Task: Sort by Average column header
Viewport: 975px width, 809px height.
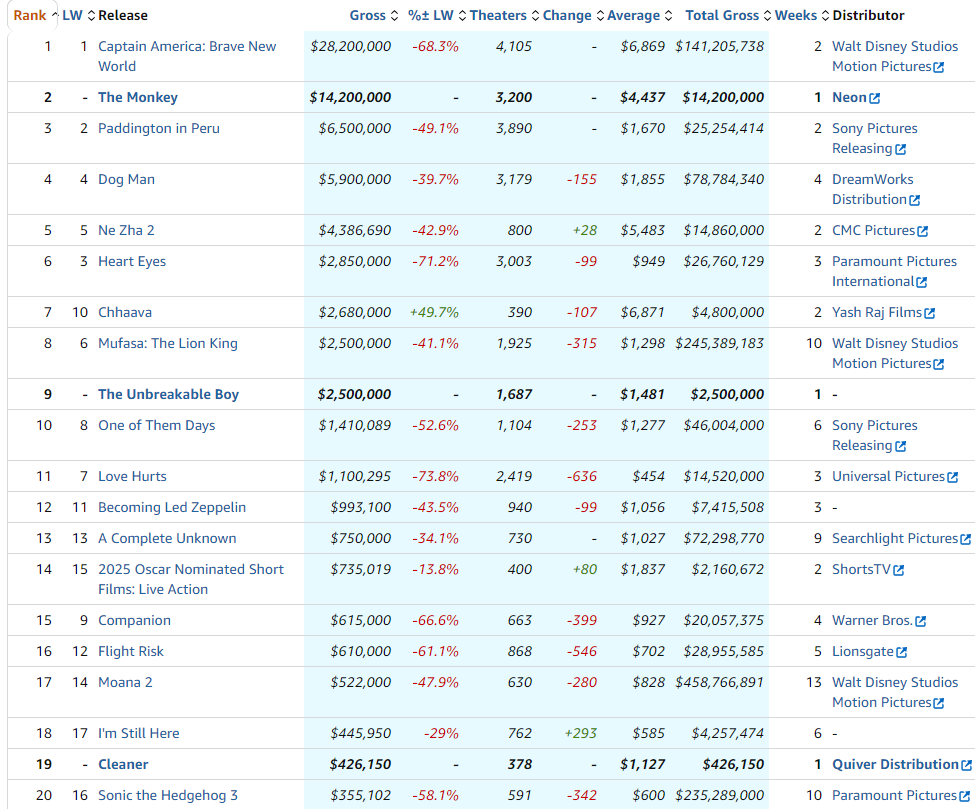Action: pos(633,15)
